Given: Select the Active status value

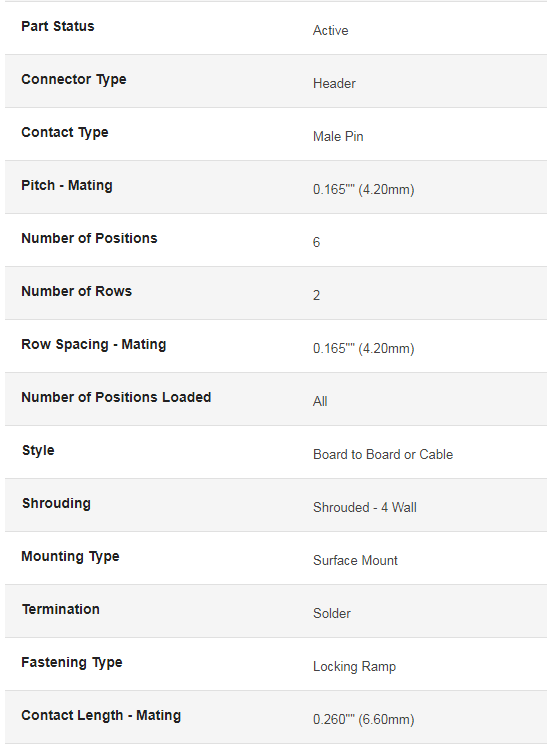Looking at the screenshot, I should click(330, 30).
